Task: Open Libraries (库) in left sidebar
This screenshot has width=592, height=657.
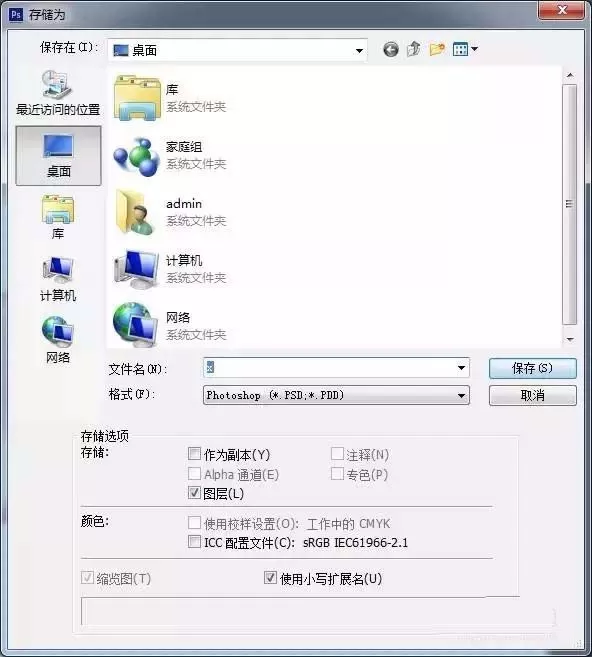Action: point(58,217)
